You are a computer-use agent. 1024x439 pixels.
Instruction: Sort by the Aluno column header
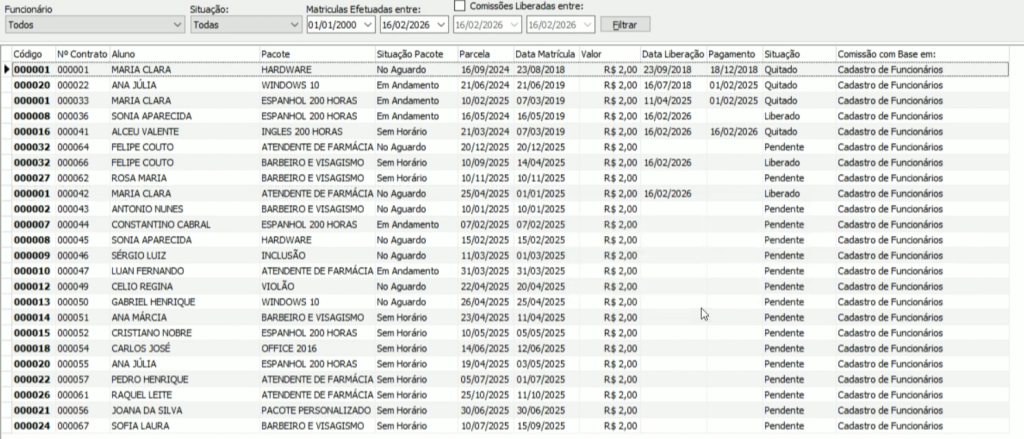[x=184, y=54]
